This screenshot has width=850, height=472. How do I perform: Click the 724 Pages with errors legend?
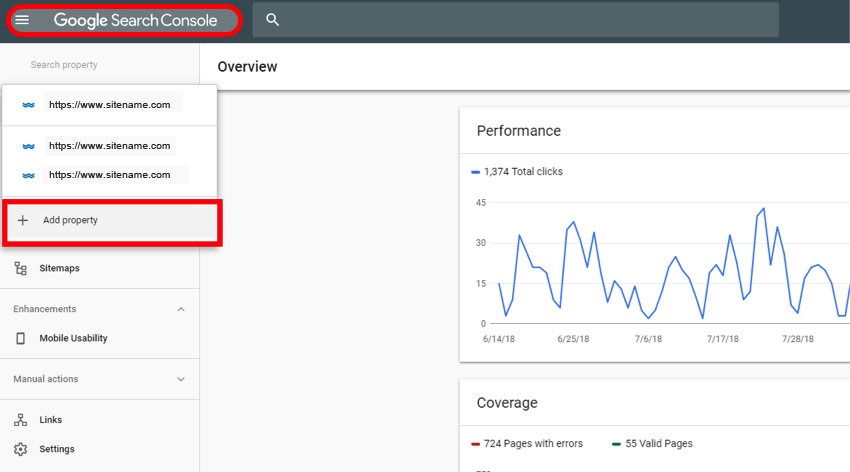[x=533, y=444]
